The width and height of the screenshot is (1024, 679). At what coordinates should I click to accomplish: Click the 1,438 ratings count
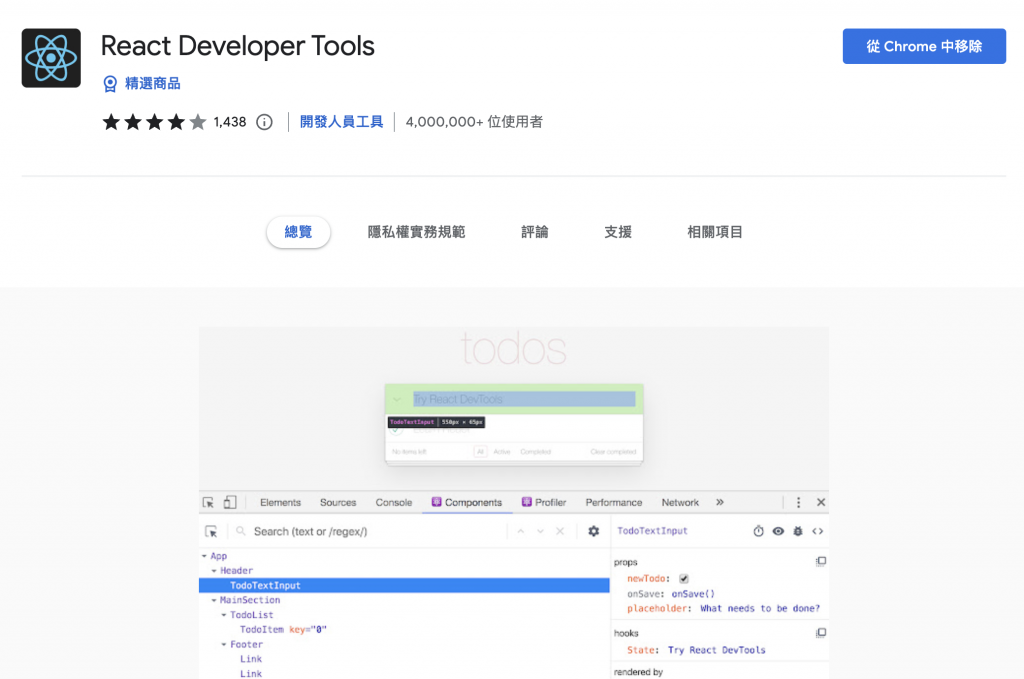point(230,122)
